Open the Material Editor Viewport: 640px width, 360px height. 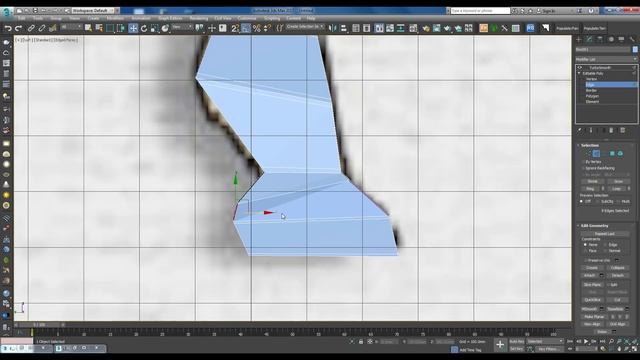(x=413, y=28)
